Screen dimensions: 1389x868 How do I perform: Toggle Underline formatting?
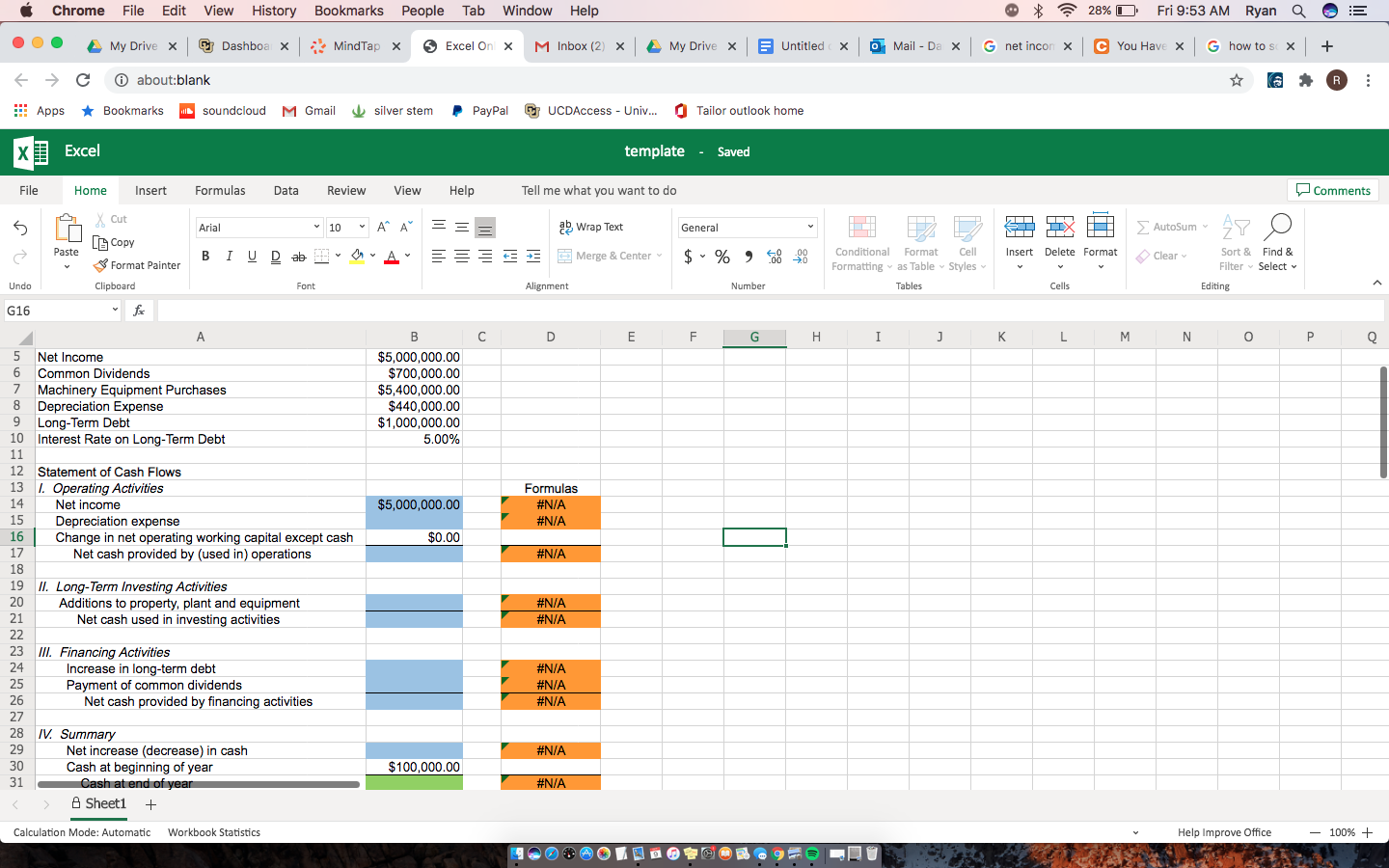tap(252, 257)
